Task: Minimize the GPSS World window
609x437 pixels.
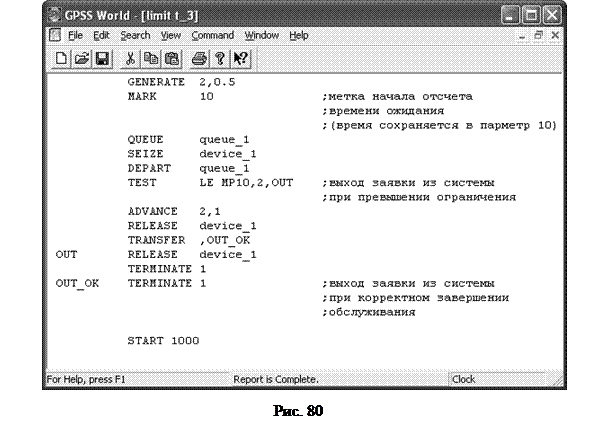Action: 510,15
